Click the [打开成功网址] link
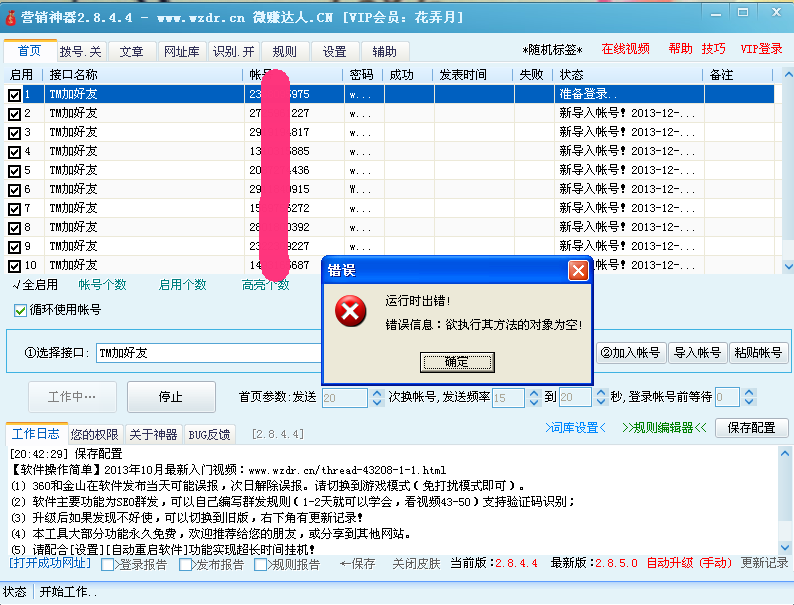This screenshot has width=794, height=605. pyautogui.click(x=50, y=563)
